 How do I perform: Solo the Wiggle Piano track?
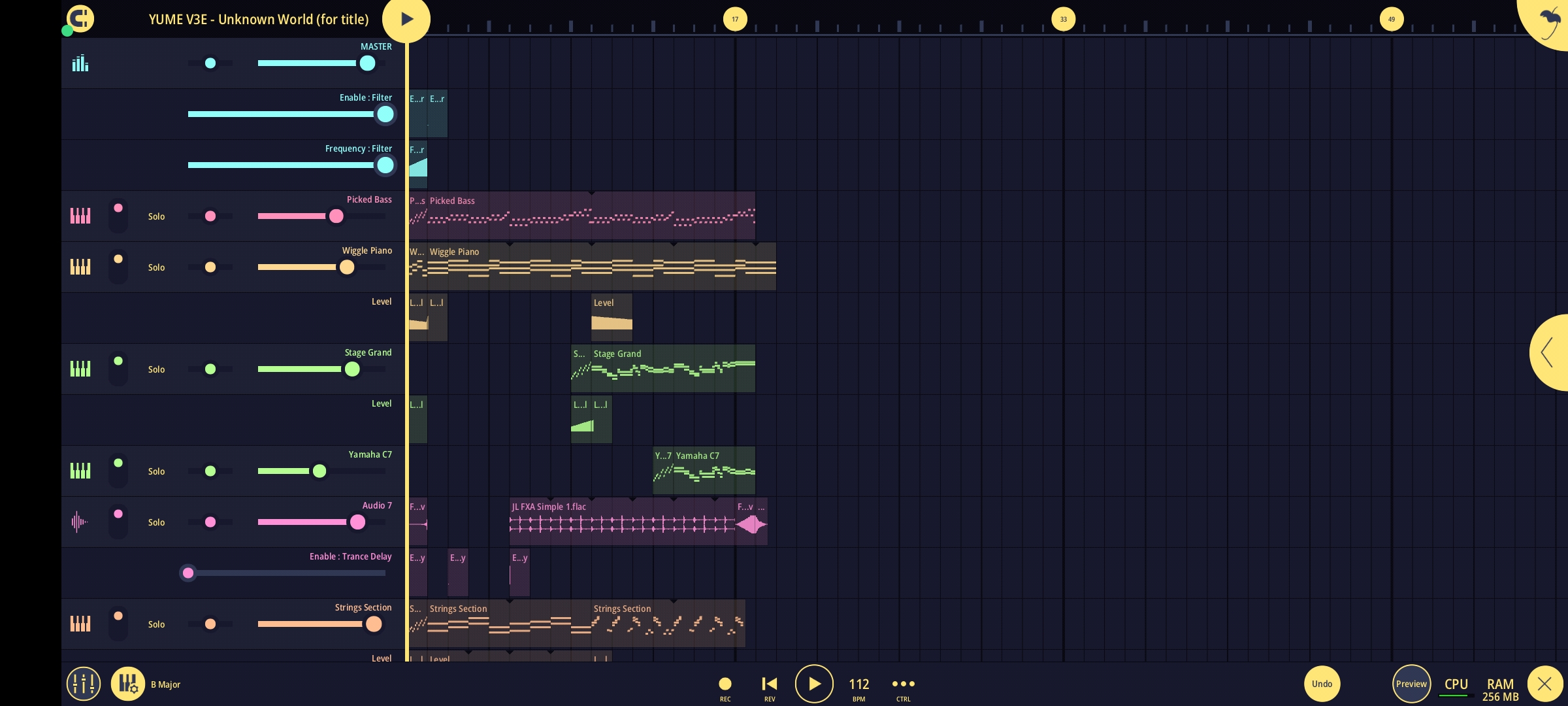point(156,267)
